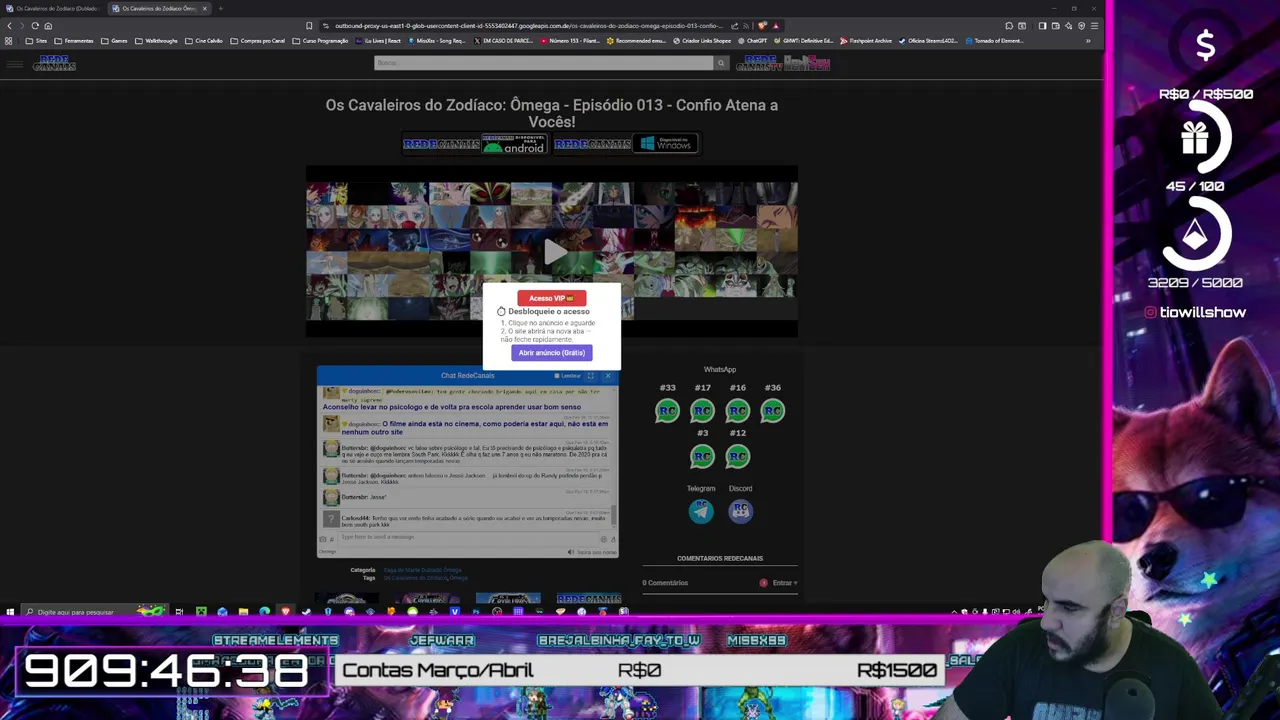Open the Games bookmarks folder
Image resolution: width=1280 pixels, height=720 pixels.
[114, 41]
